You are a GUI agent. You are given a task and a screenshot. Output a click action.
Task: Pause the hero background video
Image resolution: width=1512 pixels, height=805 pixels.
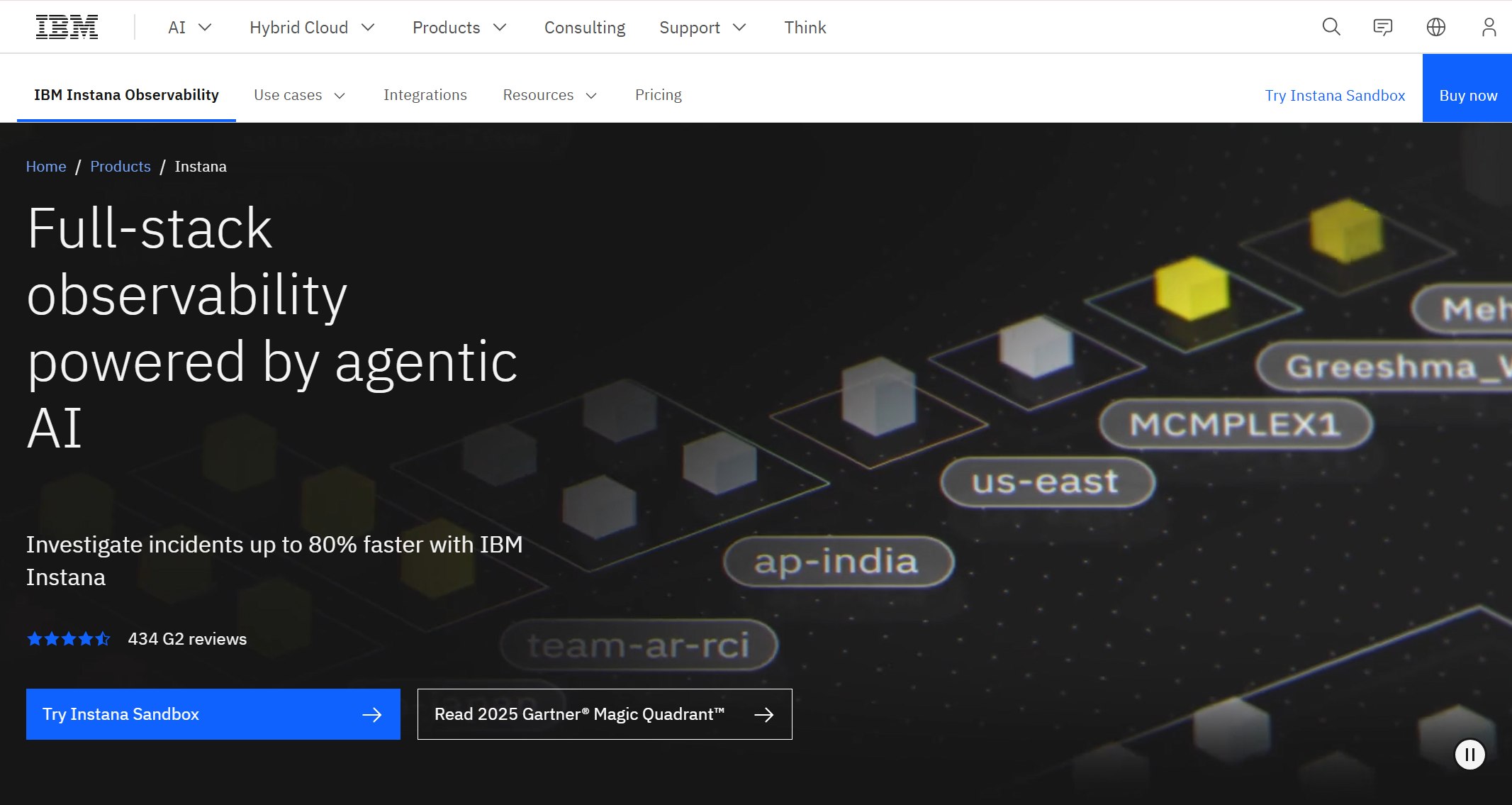point(1469,755)
